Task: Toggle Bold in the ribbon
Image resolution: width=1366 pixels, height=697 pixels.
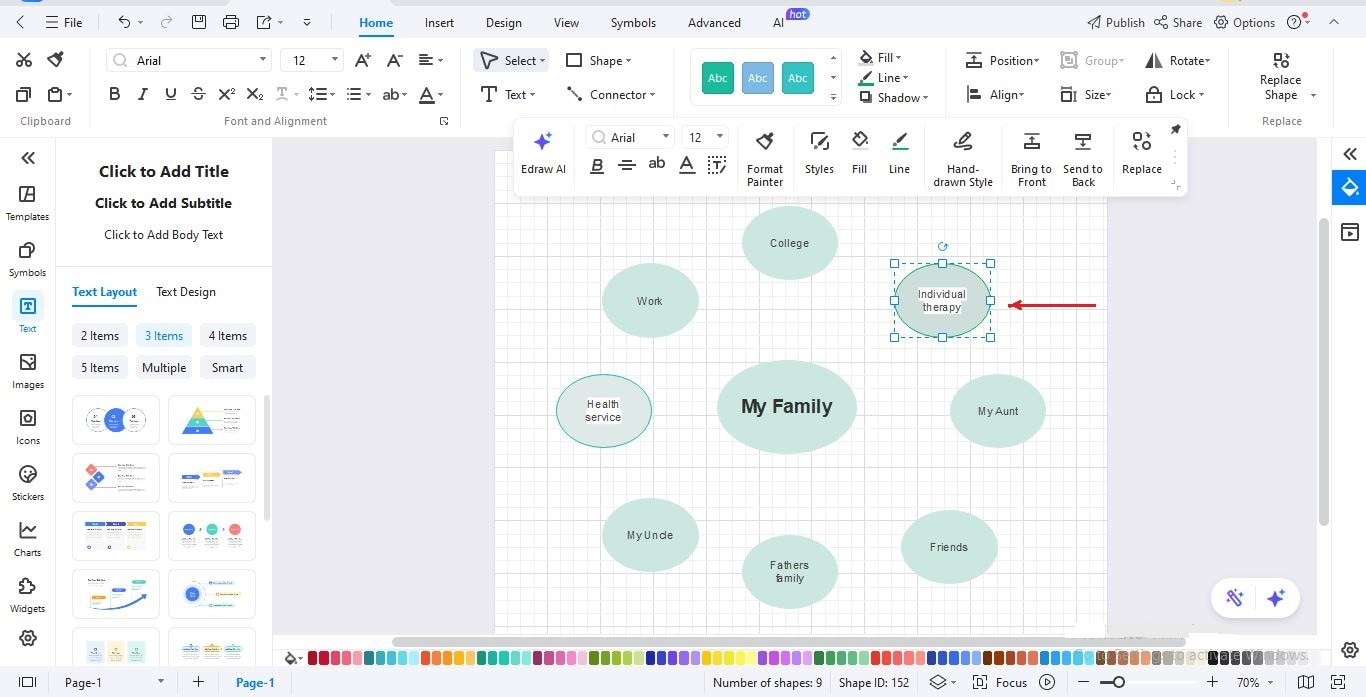Action: (x=114, y=94)
